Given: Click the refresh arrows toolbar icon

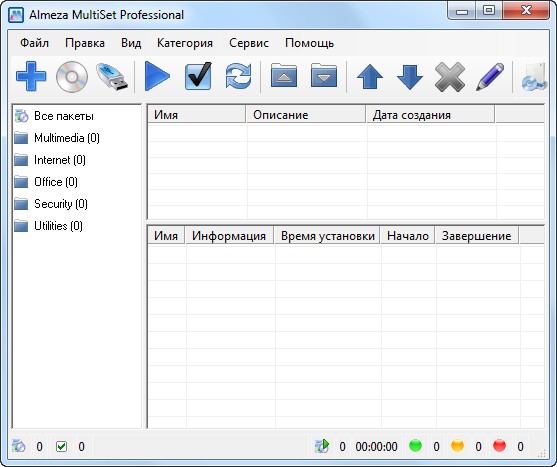Looking at the screenshot, I should (238, 76).
